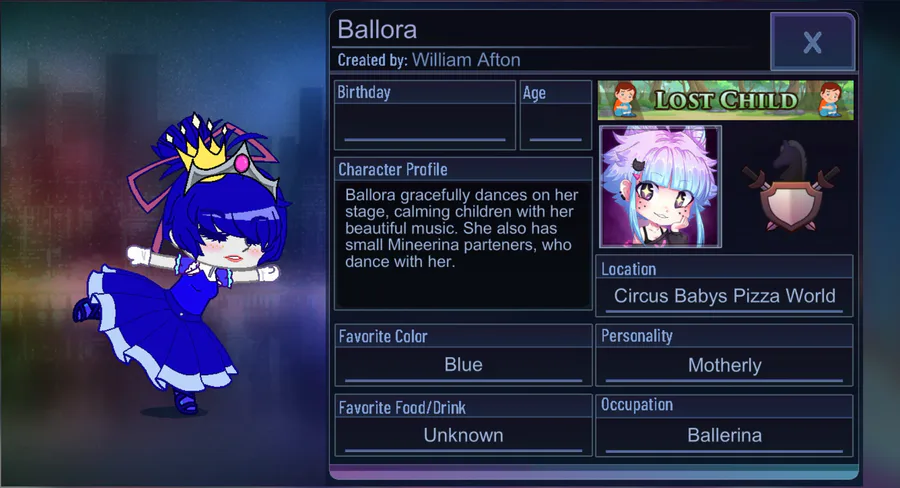Edit Occupation value Ballerina
The height and width of the screenshot is (488, 900).
tap(724, 436)
